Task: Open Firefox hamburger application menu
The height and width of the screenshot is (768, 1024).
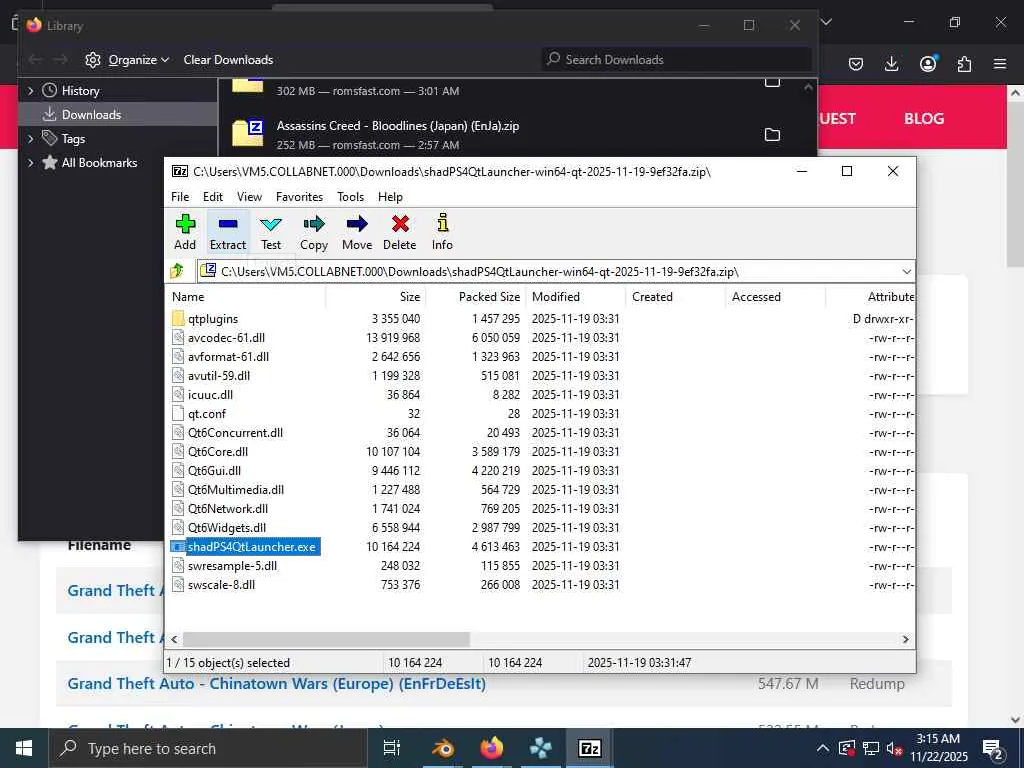Action: [x=1000, y=63]
